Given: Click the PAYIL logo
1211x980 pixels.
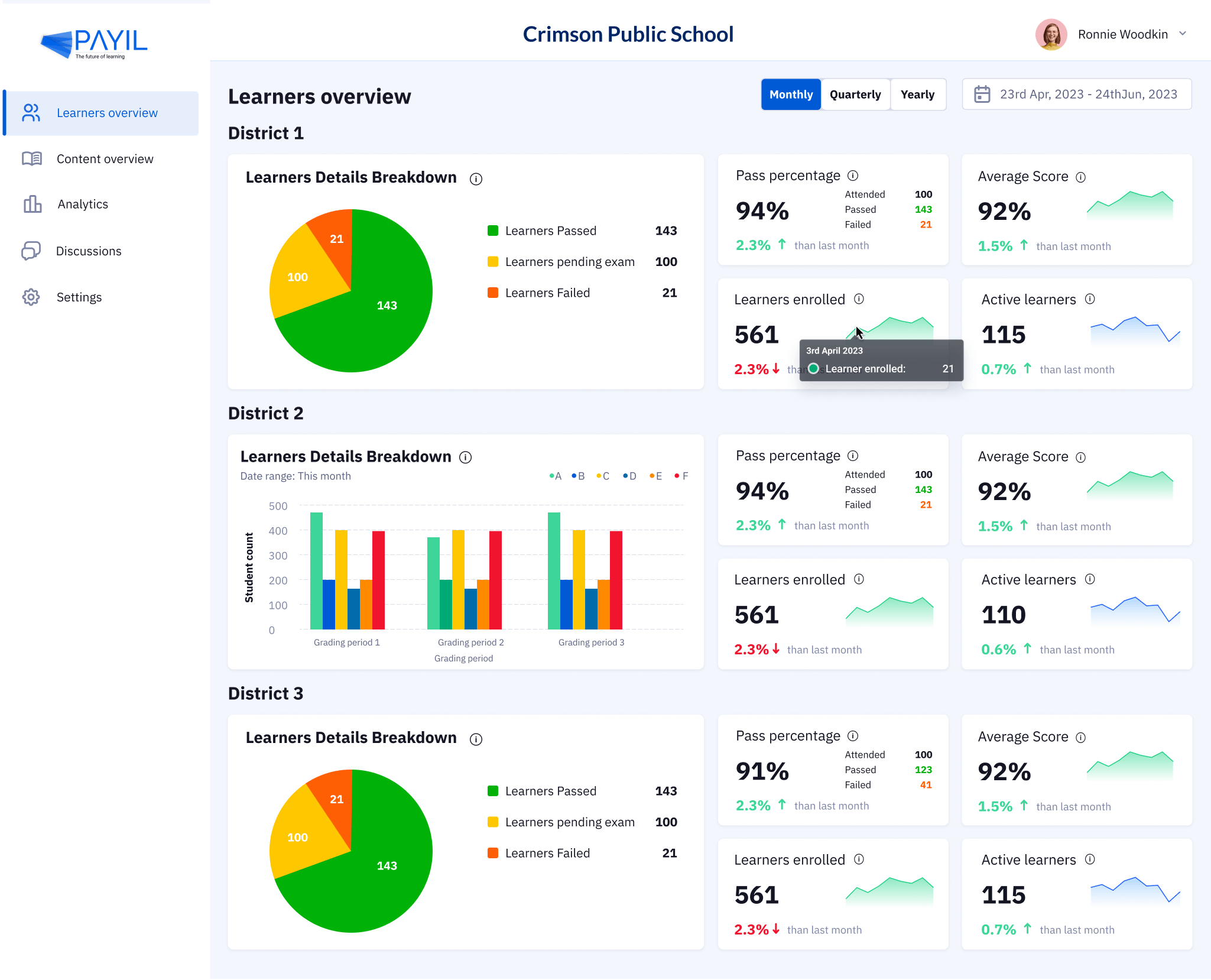Looking at the screenshot, I should pos(95,43).
